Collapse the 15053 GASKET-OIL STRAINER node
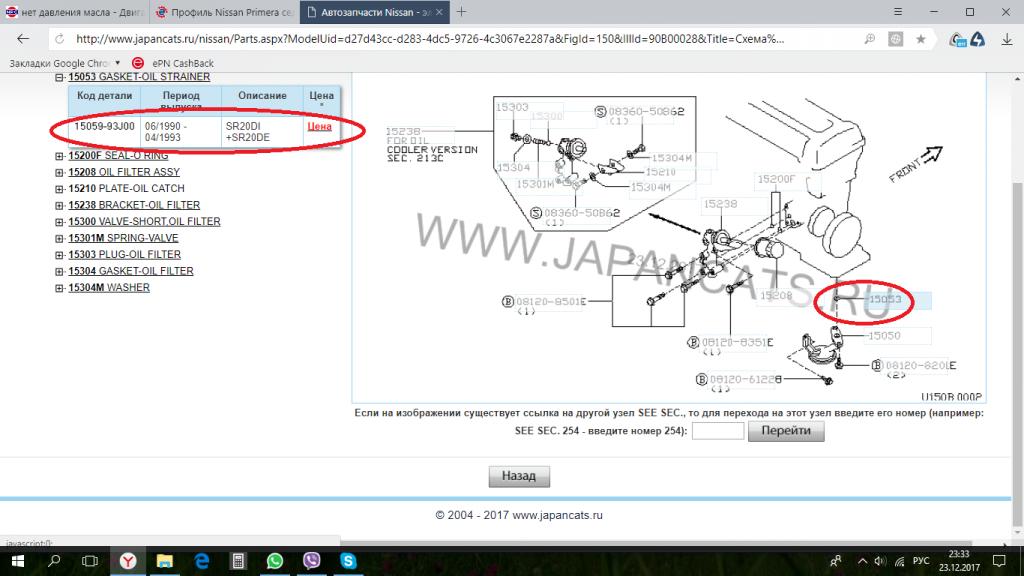Screen dimensions: 1024x576 (59, 77)
